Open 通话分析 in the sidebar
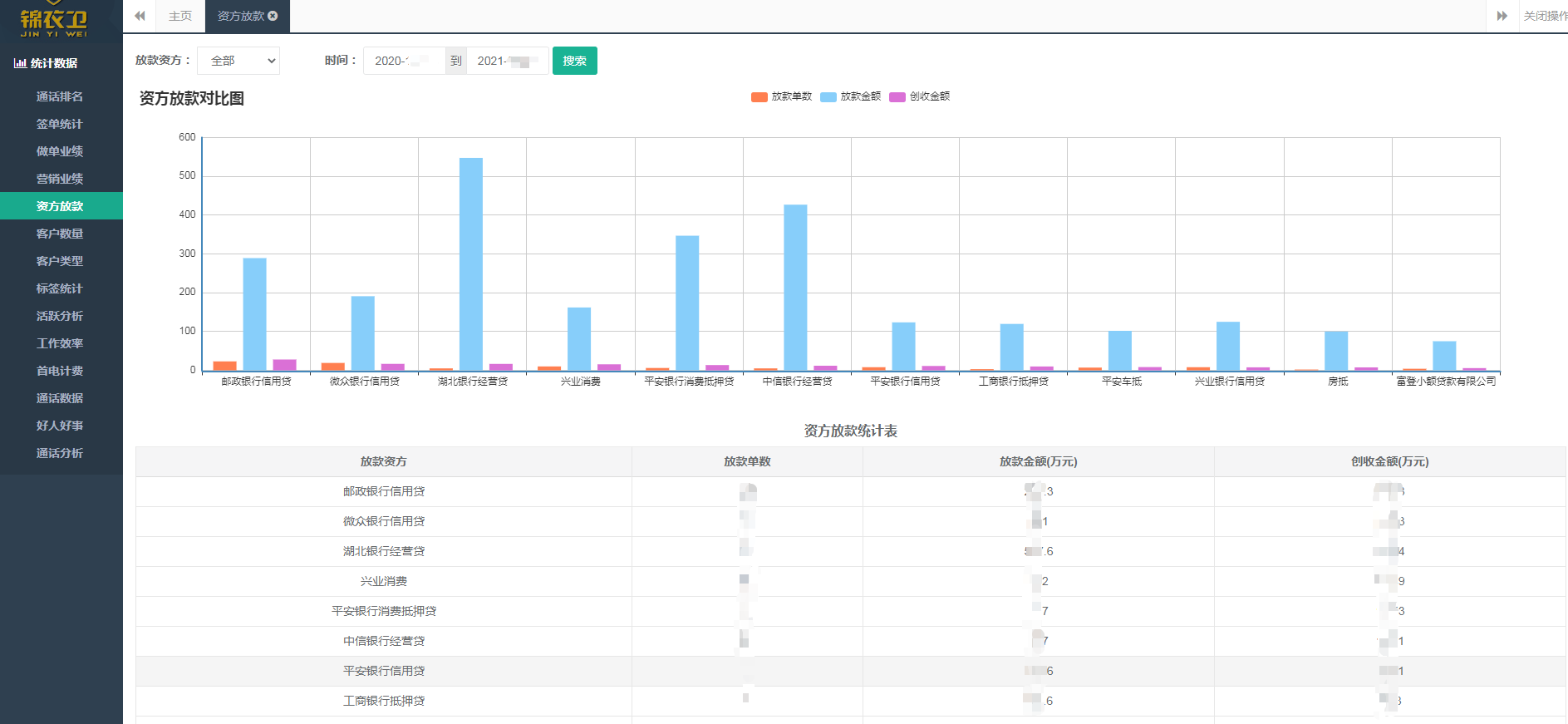This screenshot has width=1568, height=724. point(60,453)
